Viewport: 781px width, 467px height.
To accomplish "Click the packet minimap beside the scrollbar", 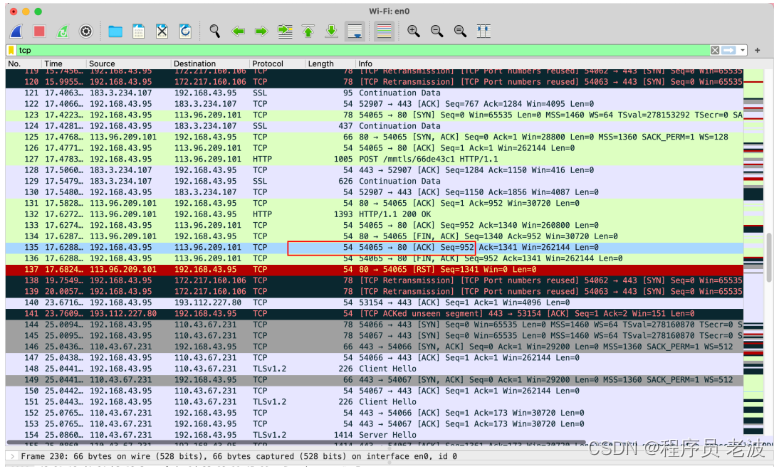I will click(x=753, y=254).
